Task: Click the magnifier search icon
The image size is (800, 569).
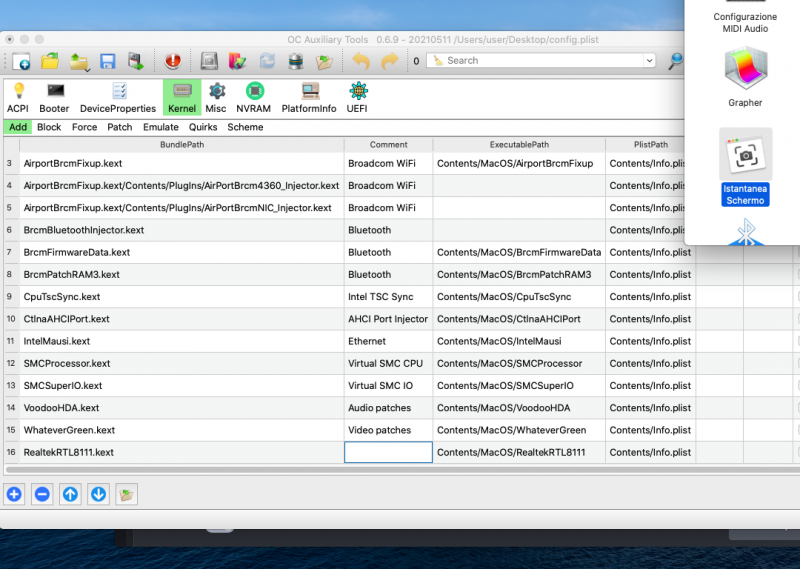Action: [676, 61]
